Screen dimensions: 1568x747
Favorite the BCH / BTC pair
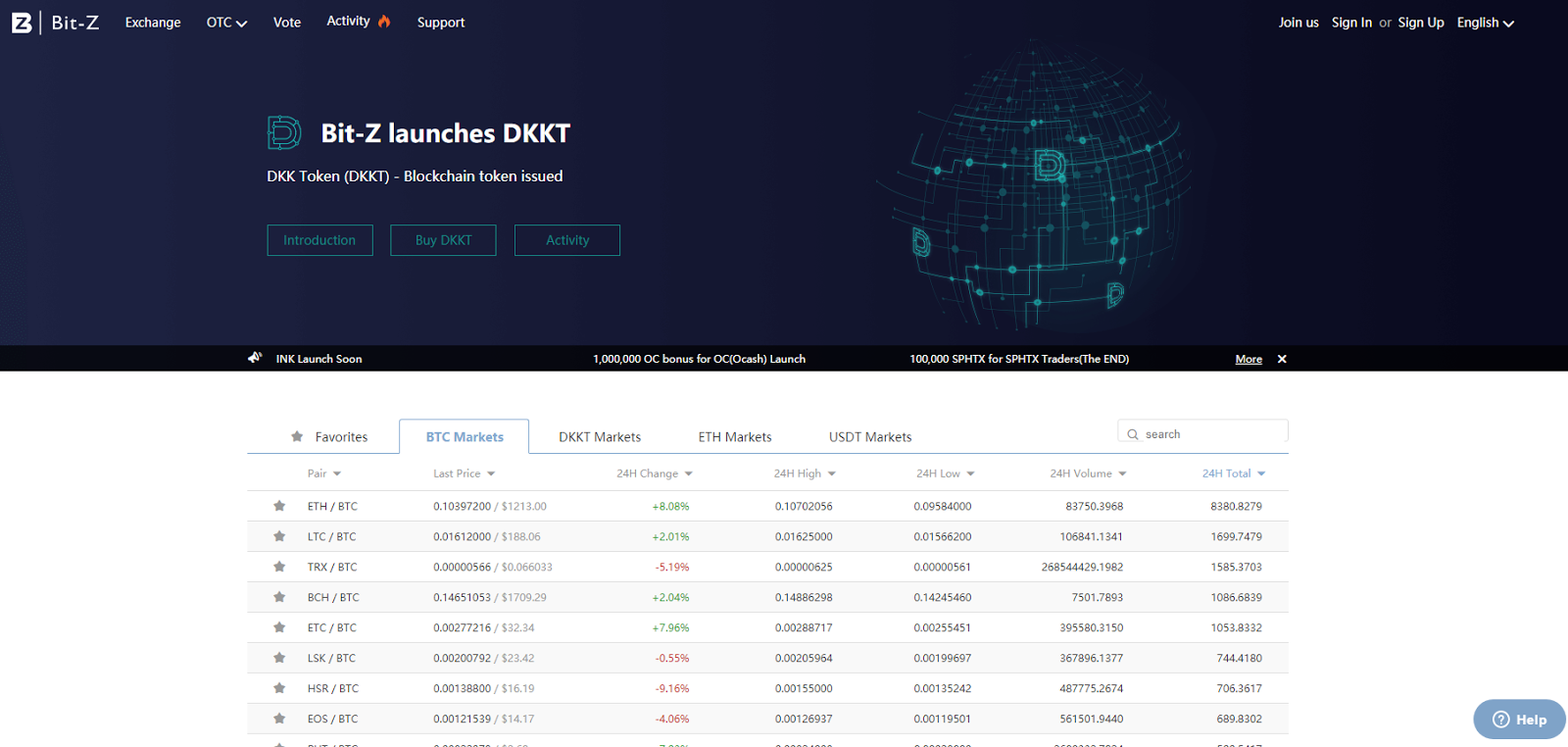point(279,597)
